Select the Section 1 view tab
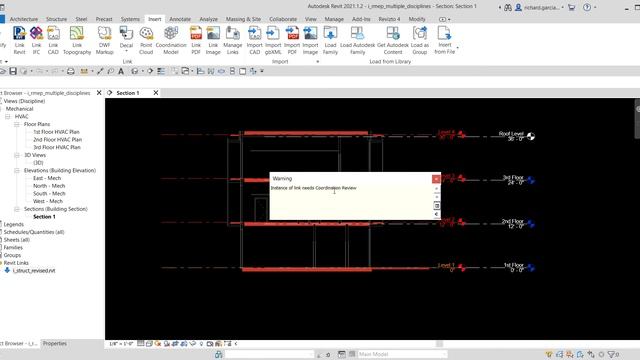 click(x=128, y=93)
